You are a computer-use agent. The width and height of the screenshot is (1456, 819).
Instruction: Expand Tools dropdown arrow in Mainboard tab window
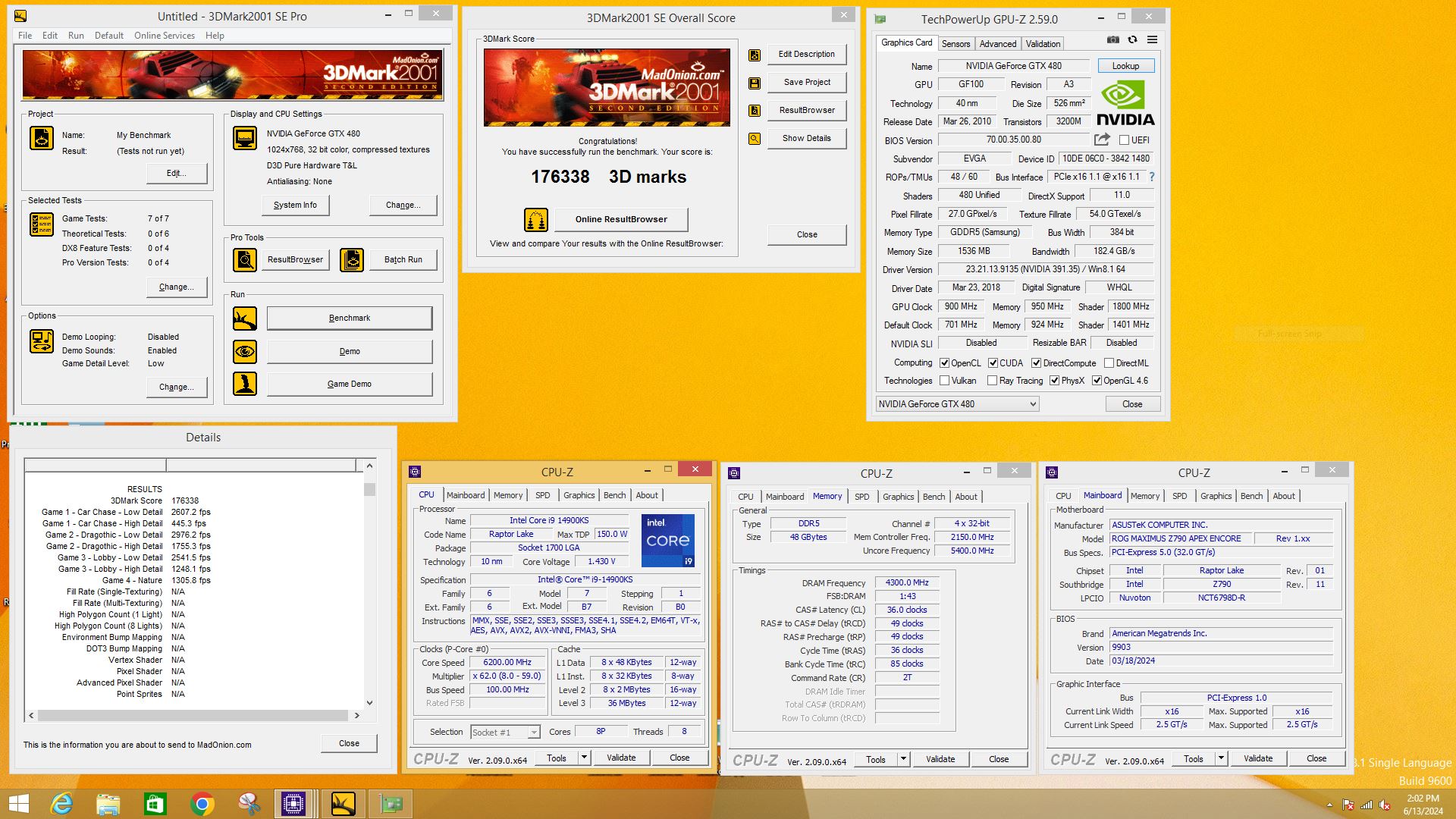(1221, 758)
